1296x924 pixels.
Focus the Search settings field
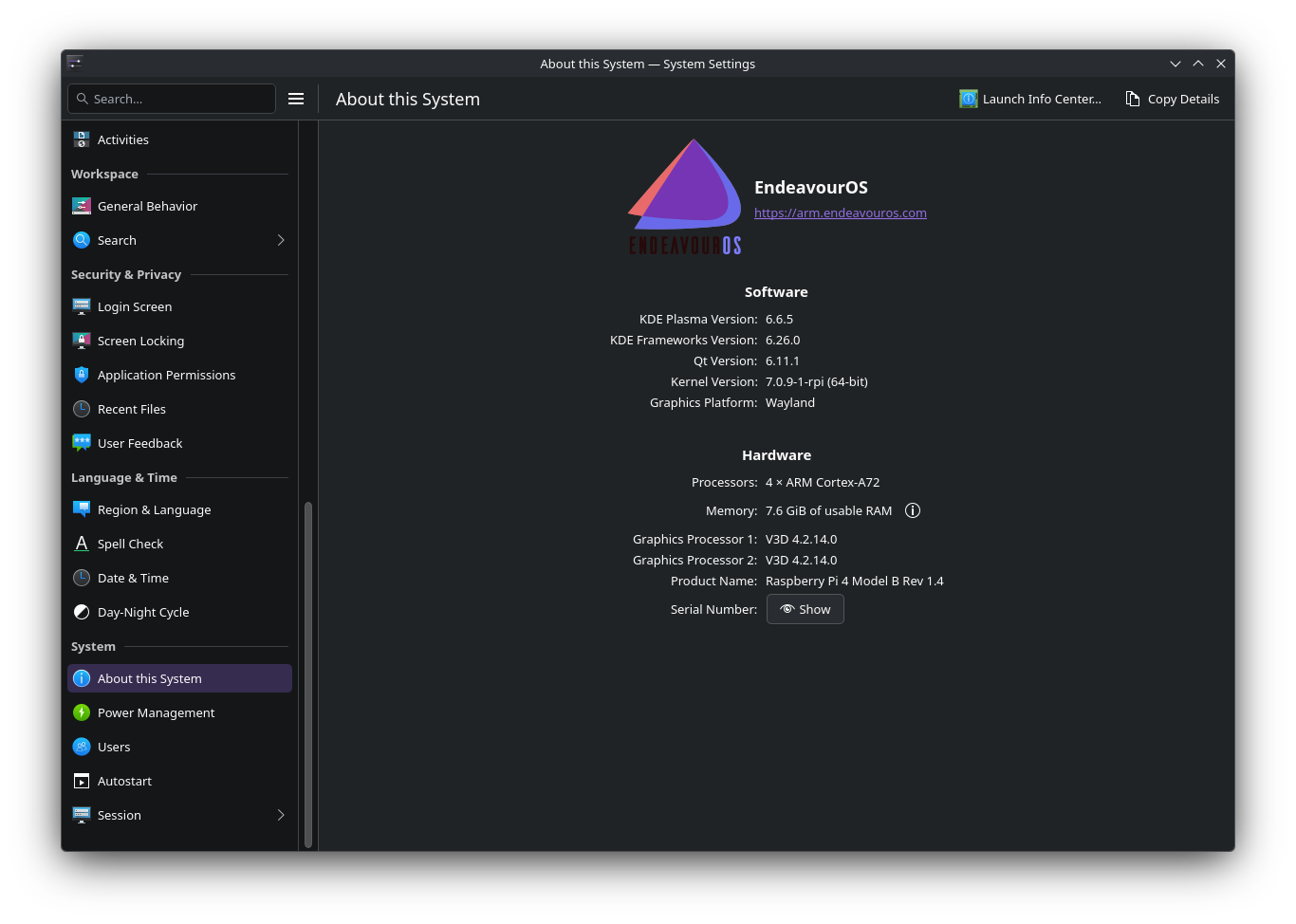click(x=172, y=99)
